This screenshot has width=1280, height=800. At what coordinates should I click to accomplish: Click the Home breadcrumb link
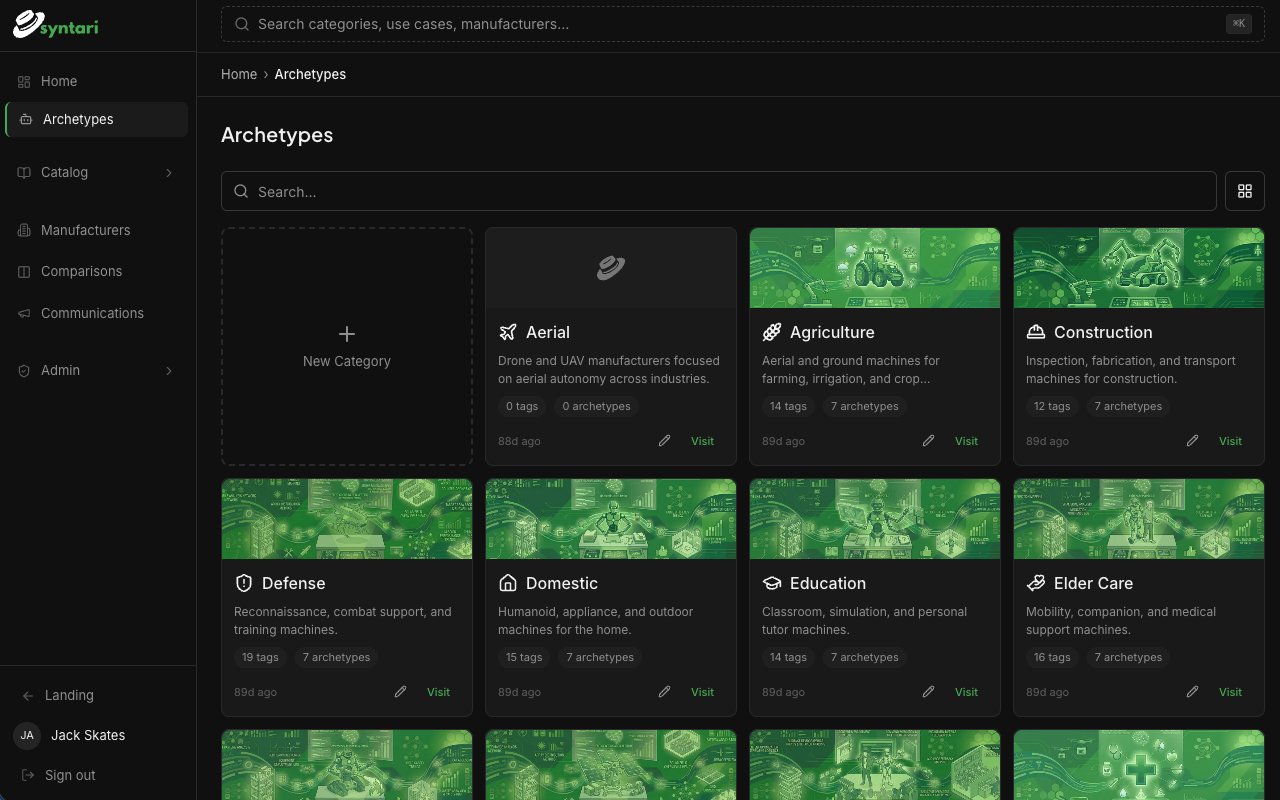click(239, 74)
